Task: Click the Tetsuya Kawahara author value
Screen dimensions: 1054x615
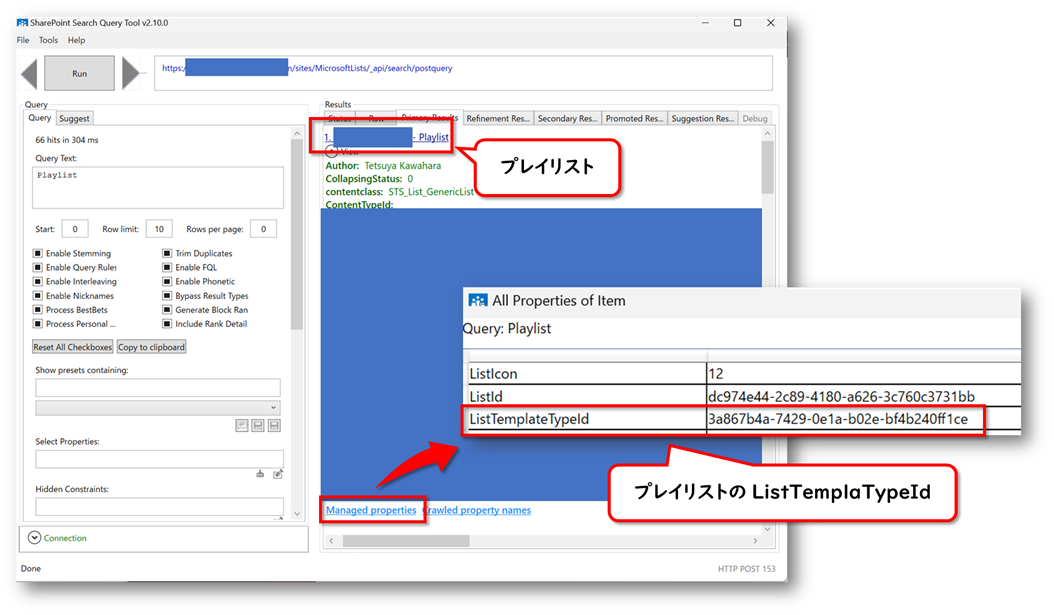Action: [403, 165]
